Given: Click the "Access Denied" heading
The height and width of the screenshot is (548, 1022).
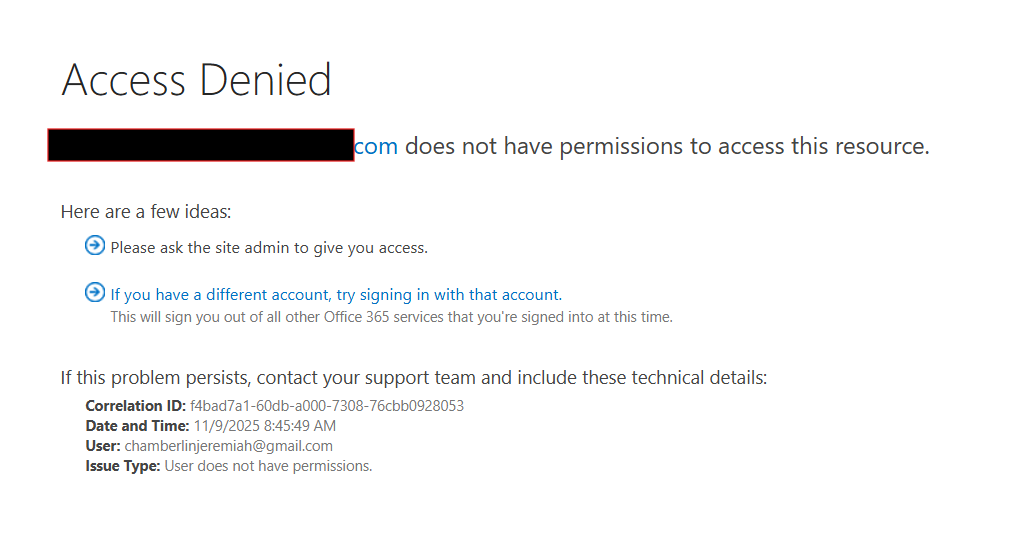Looking at the screenshot, I should (196, 80).
